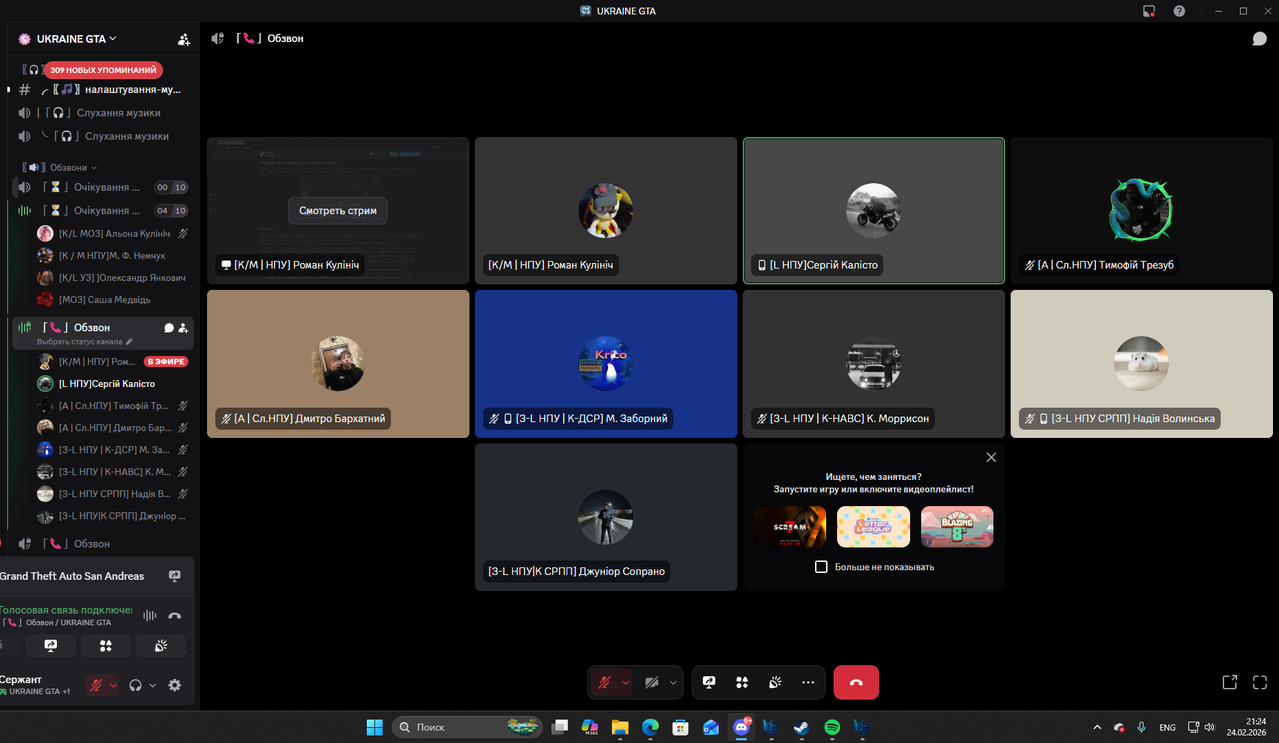
Task: Open Steam from the taskbar
Action: (x=801, y=727)
